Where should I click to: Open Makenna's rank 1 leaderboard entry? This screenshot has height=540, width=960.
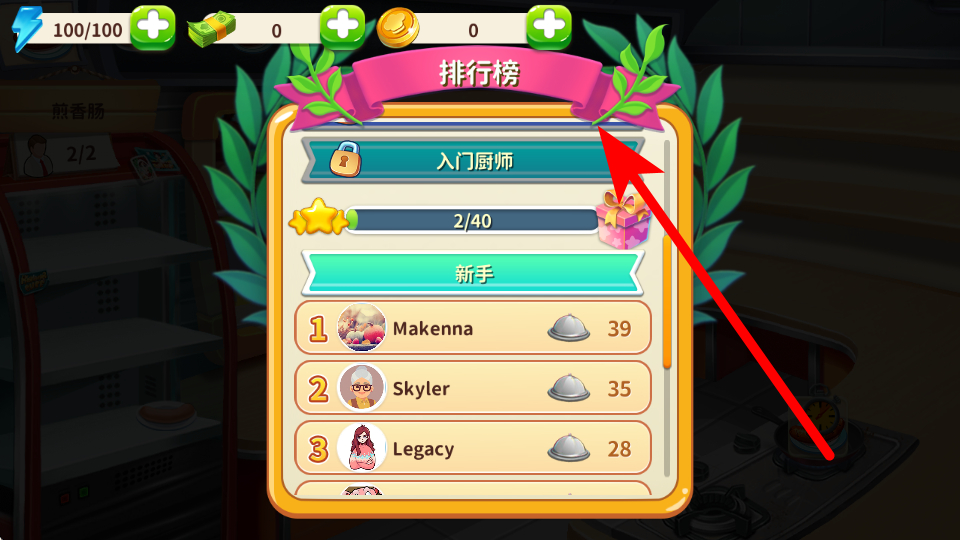coord(473,328)
